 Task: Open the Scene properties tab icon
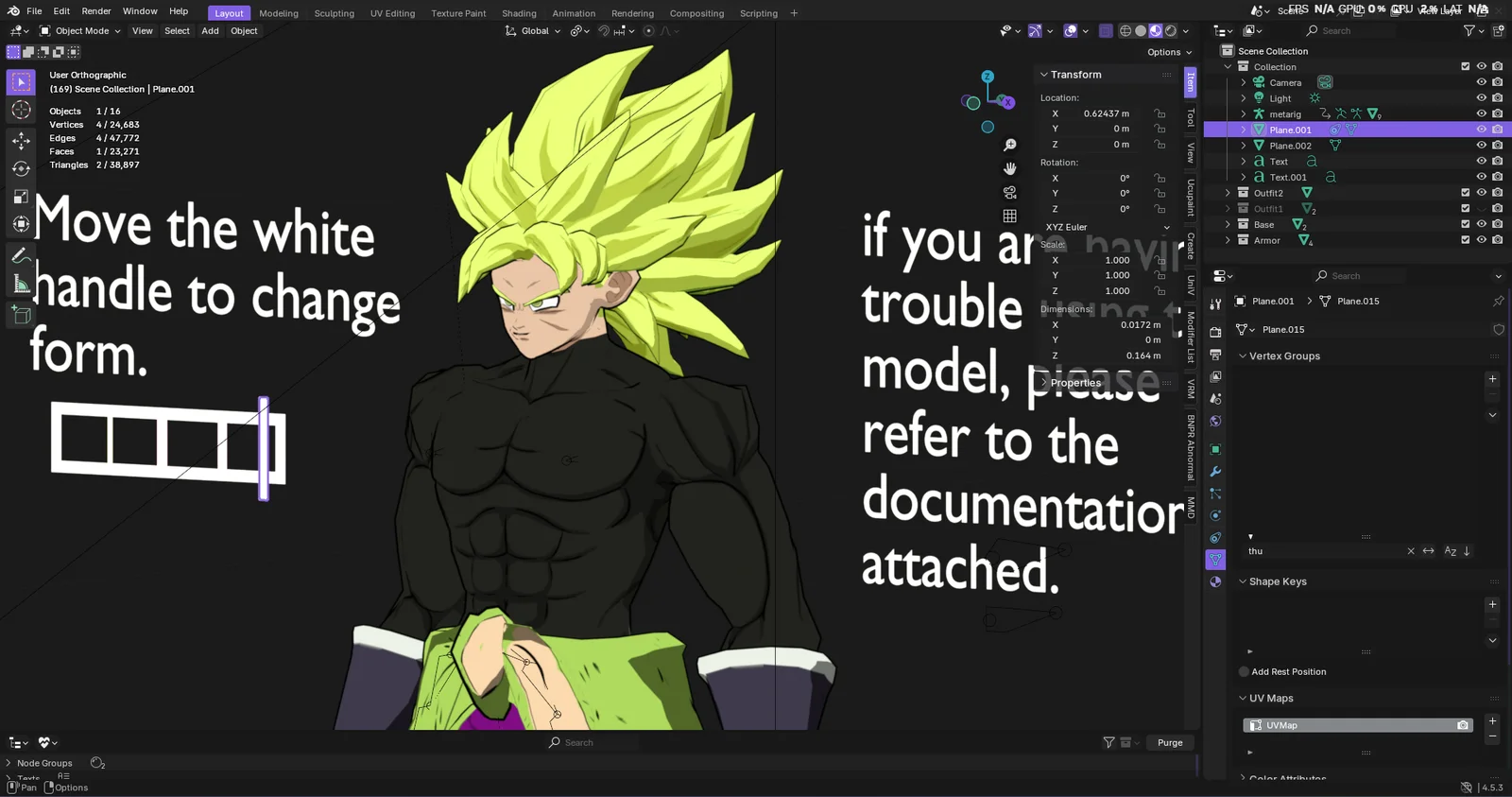click(1215, 399)
